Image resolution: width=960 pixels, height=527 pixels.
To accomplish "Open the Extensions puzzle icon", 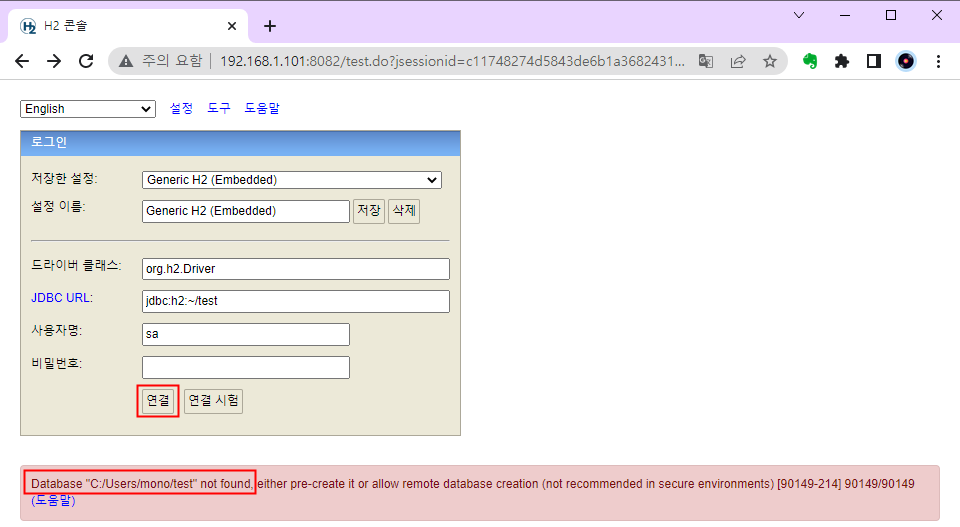I will [x=842, y=61].
